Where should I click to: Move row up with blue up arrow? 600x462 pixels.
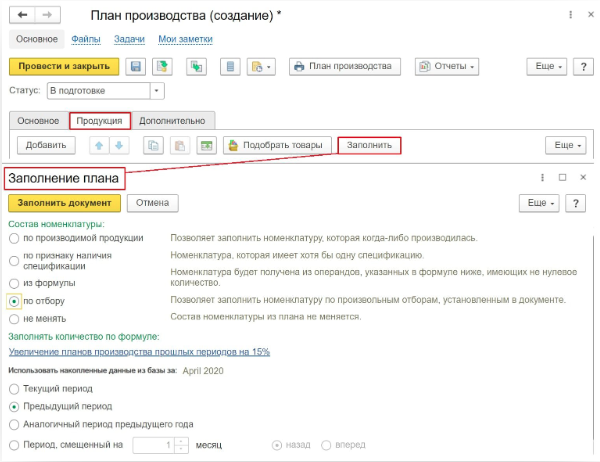pyautogui.click(x=99, y=145)
